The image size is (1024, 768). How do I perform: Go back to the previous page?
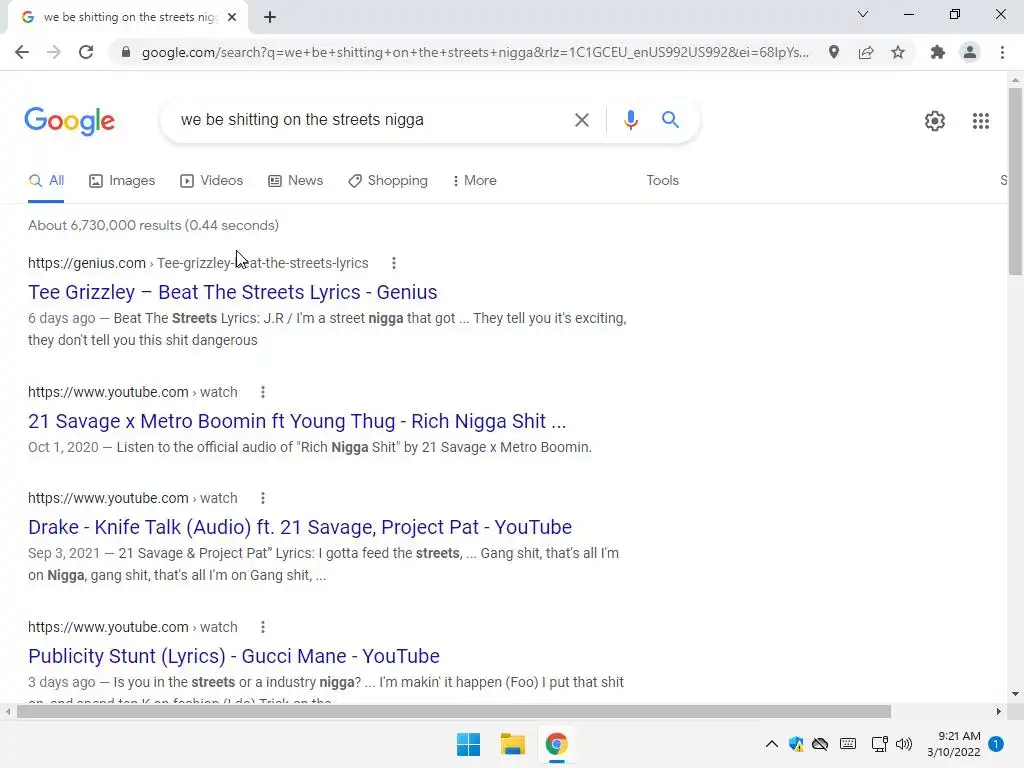pyautogui.click(x=22, y=52)
